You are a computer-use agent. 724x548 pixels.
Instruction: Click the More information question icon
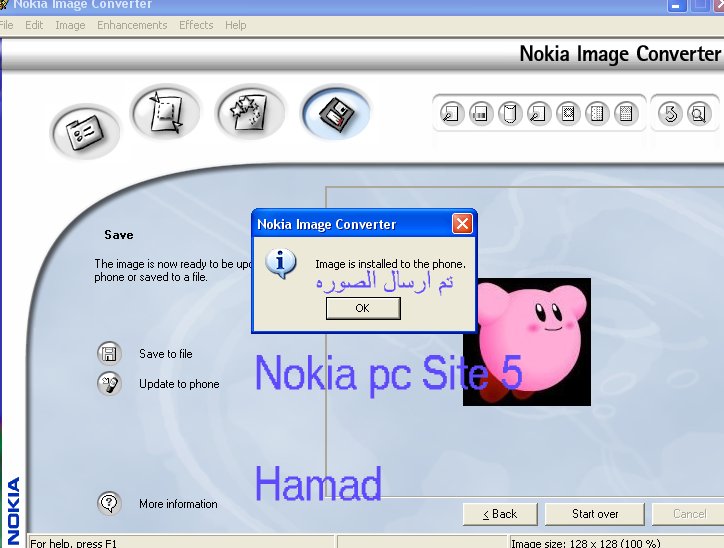tap(109, 503)
